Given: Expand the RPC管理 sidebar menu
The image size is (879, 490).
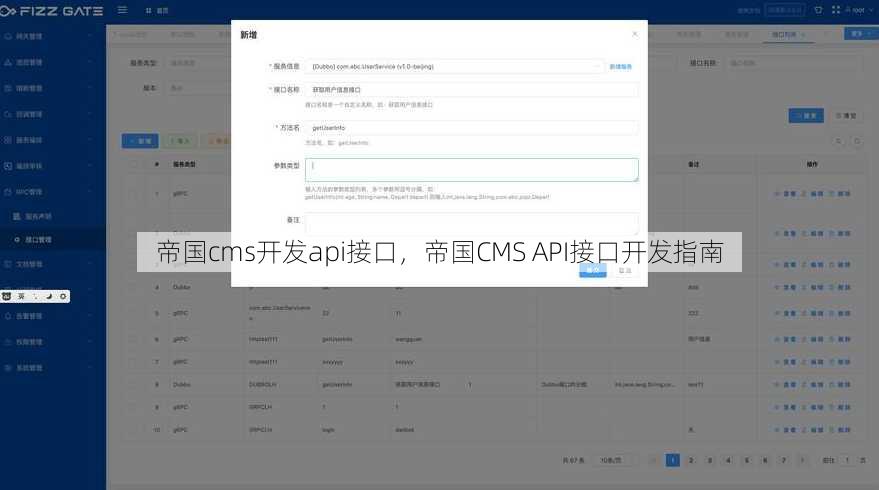Looking at the screenshot, I should (x=29, y=192).
